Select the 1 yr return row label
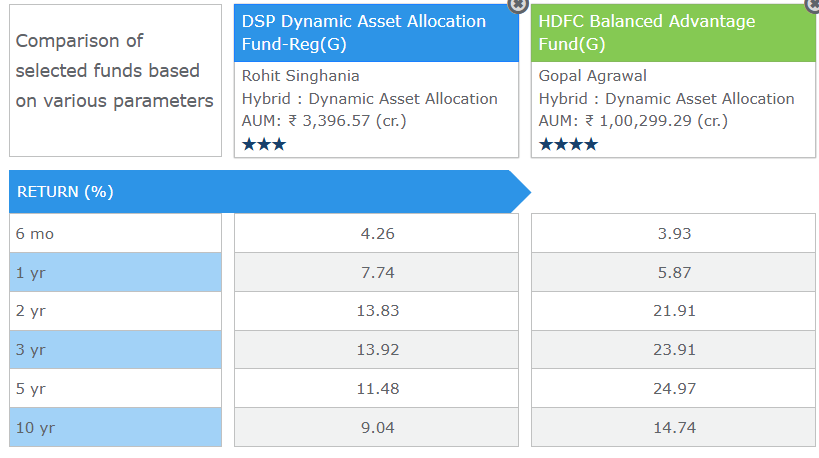The image size is (819, 458). pos(115,272)
